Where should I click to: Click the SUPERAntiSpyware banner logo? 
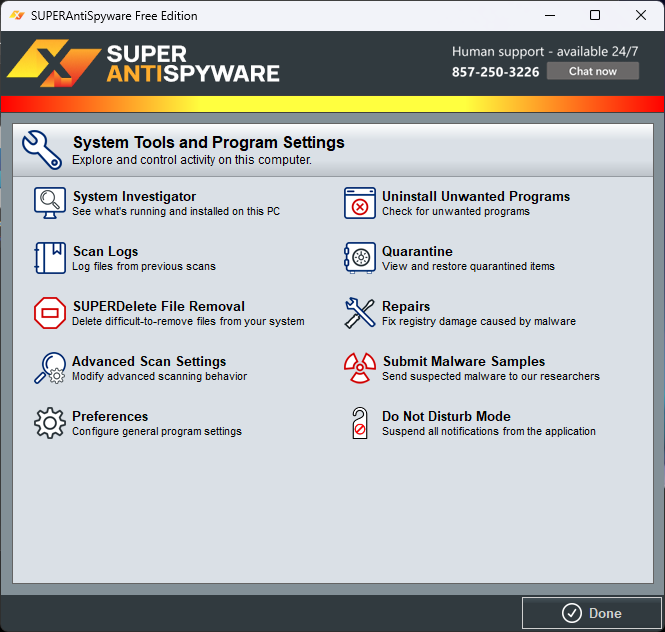[x=143, y=63]
